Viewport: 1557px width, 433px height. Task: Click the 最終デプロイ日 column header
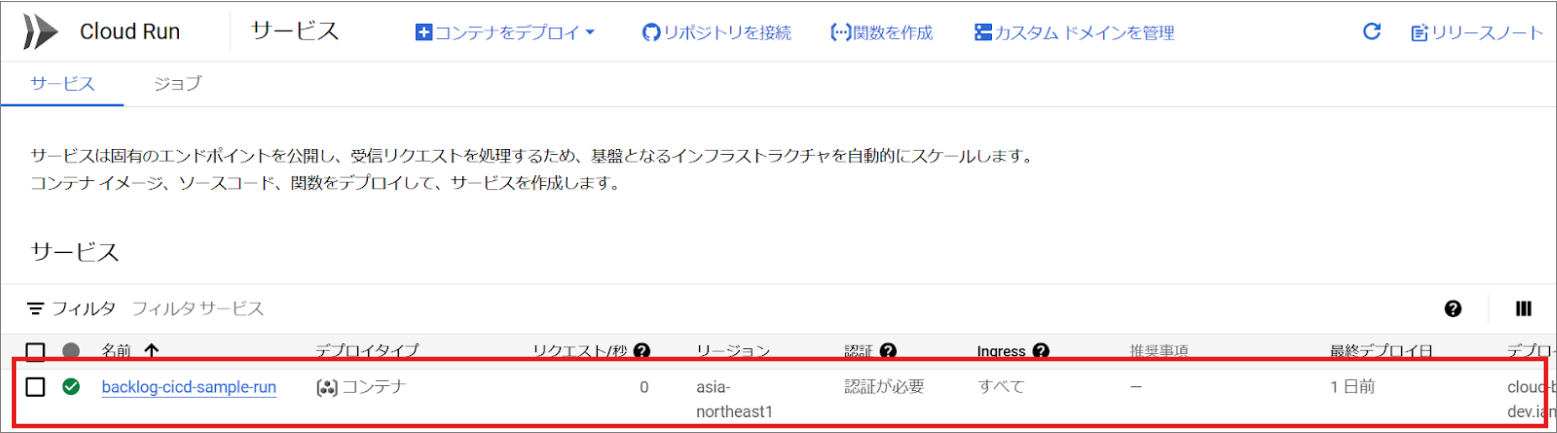(x=1380, y=351)
